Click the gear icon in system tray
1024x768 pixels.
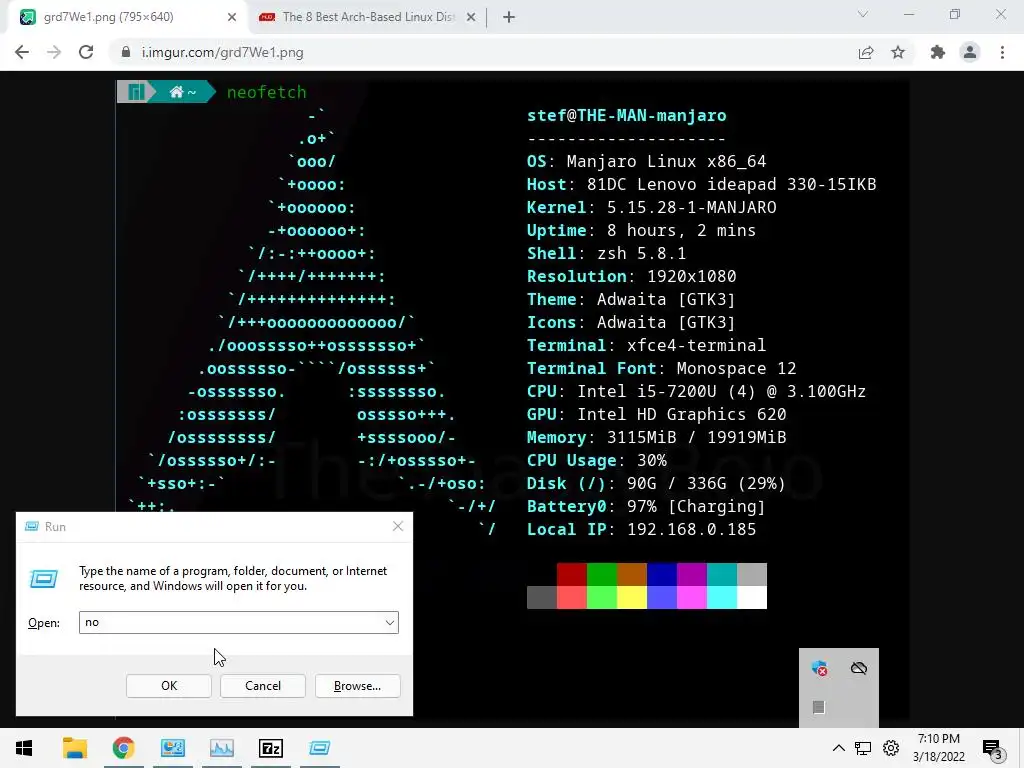(x=891, y=748)
